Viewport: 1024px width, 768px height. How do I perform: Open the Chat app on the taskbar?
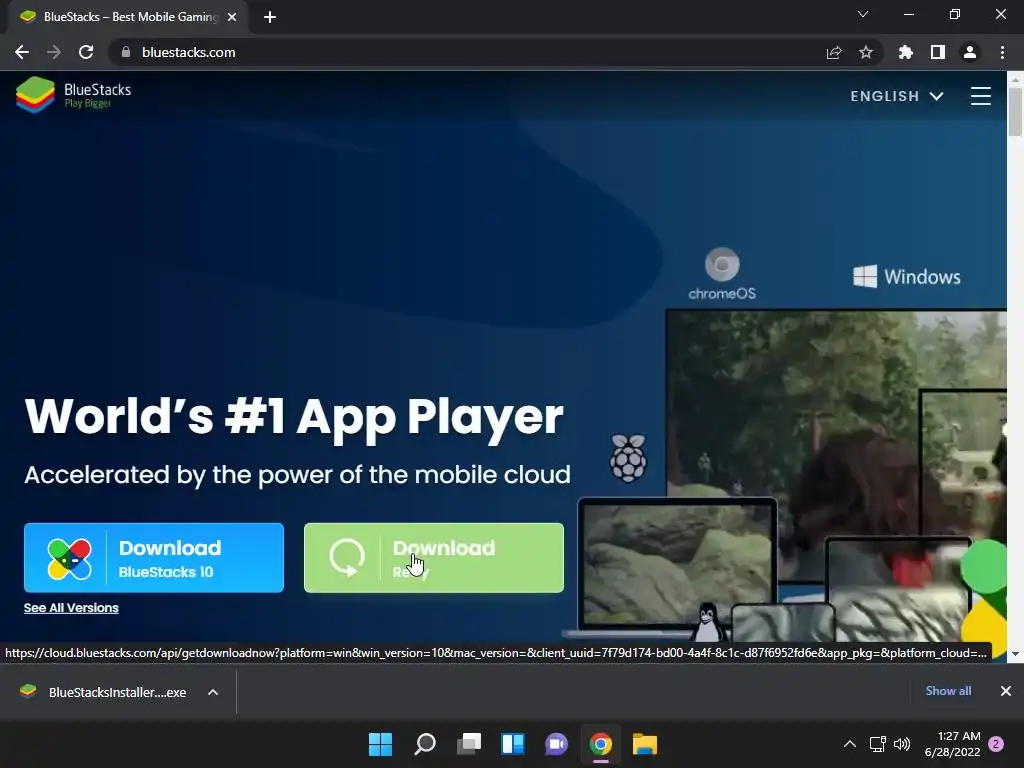tap(556, 744)
